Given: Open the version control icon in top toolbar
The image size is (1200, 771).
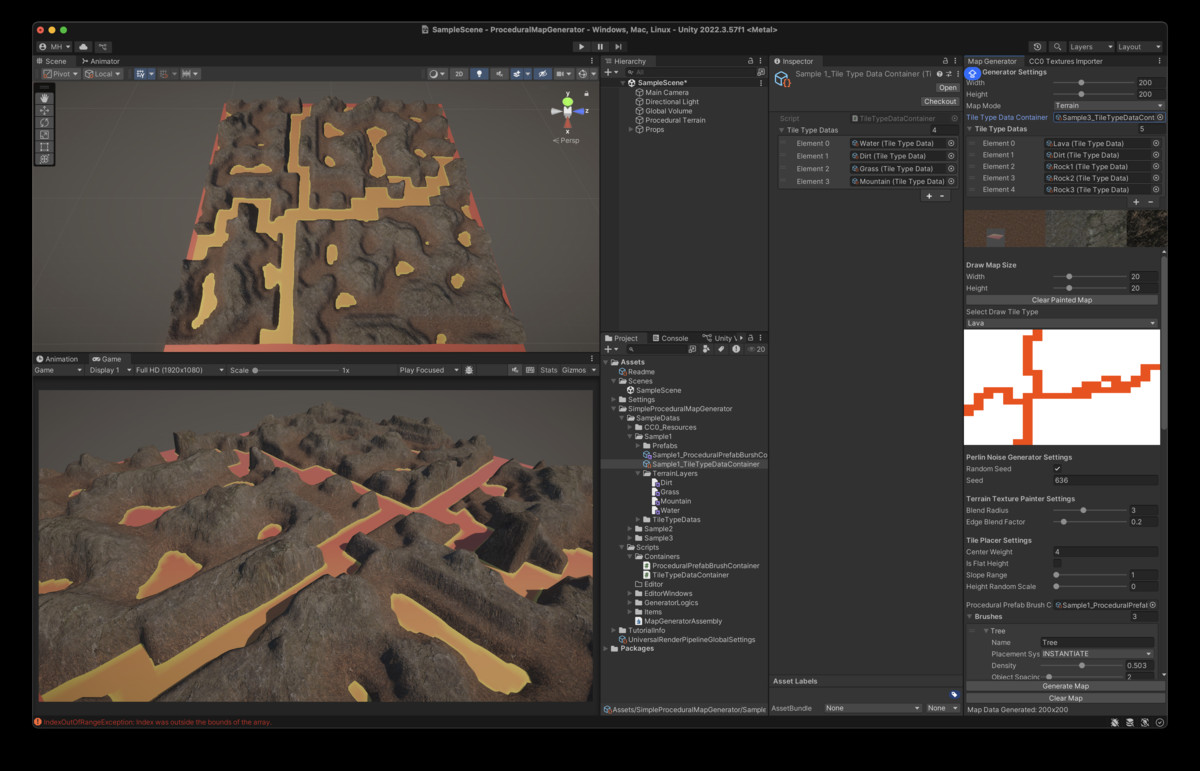Looking at the screenshot, I should [103, 47].
